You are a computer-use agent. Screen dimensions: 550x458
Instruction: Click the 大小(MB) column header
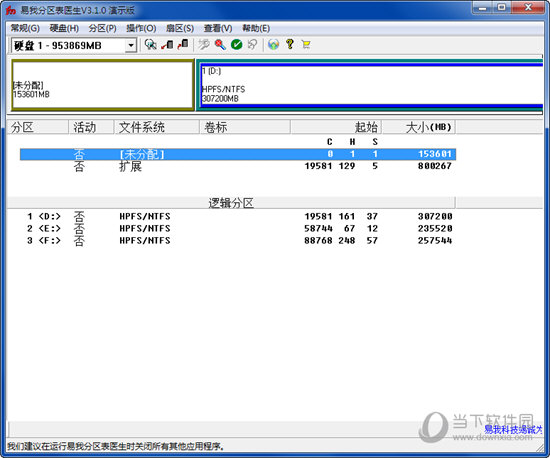click(x=419, y=127)
